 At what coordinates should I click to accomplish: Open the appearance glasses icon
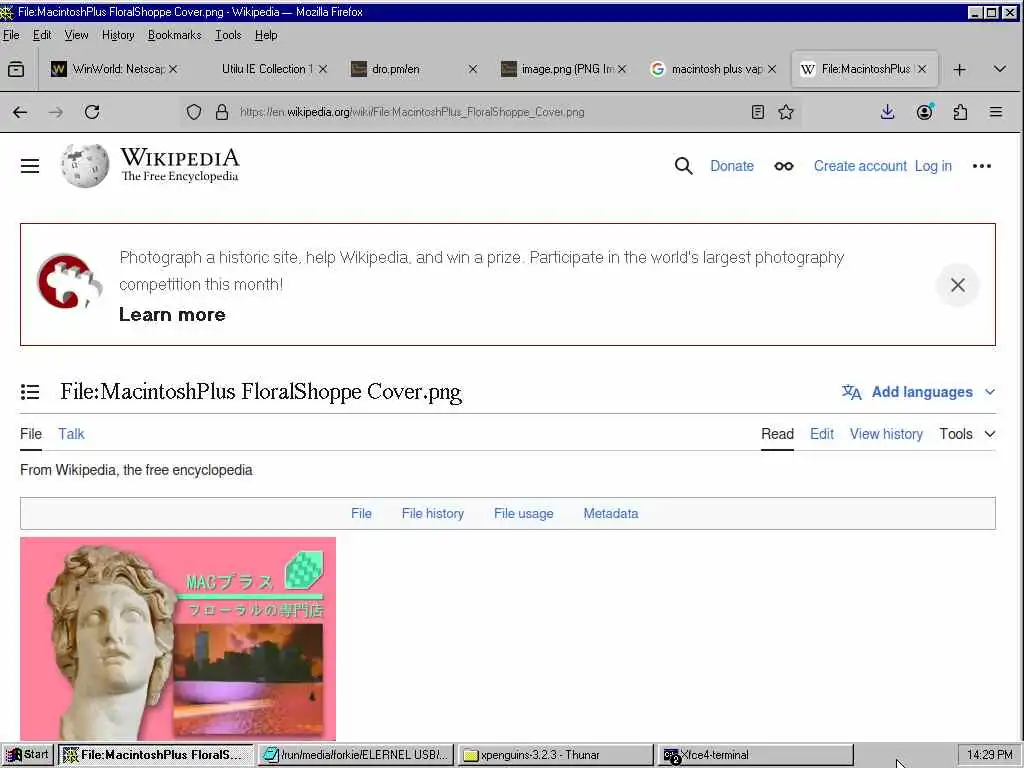784,166
